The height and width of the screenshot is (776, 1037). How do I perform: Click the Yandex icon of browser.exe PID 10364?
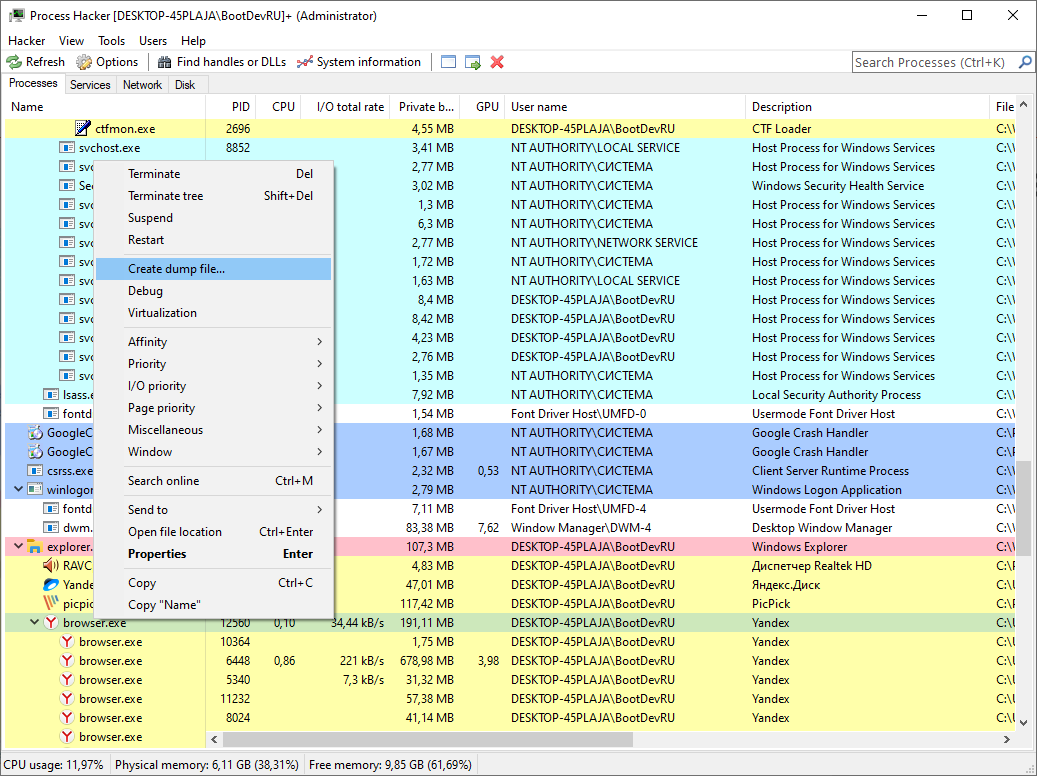point(67,642)
